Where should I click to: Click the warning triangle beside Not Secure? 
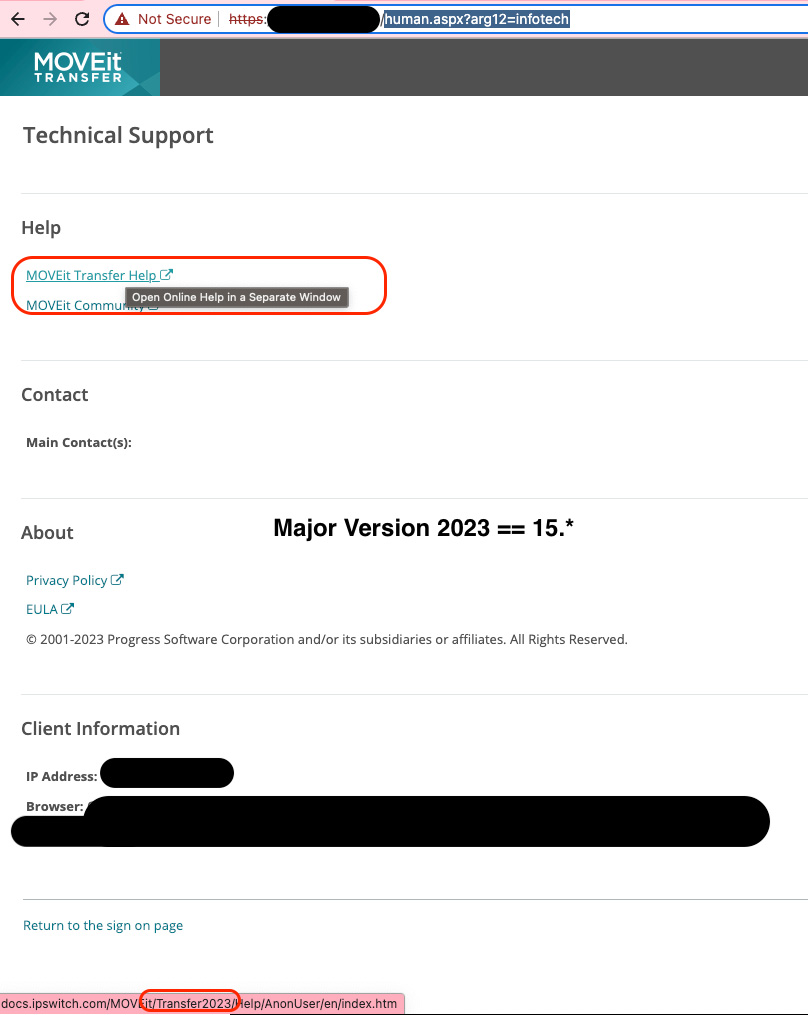120,18
